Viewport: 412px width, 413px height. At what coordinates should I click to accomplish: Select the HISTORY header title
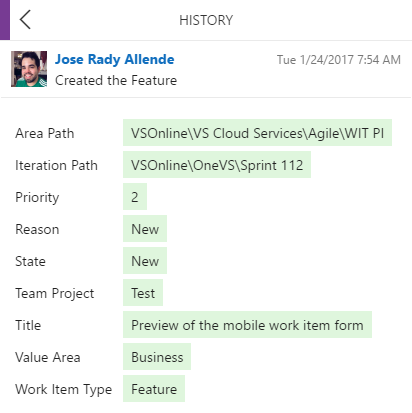206,20
